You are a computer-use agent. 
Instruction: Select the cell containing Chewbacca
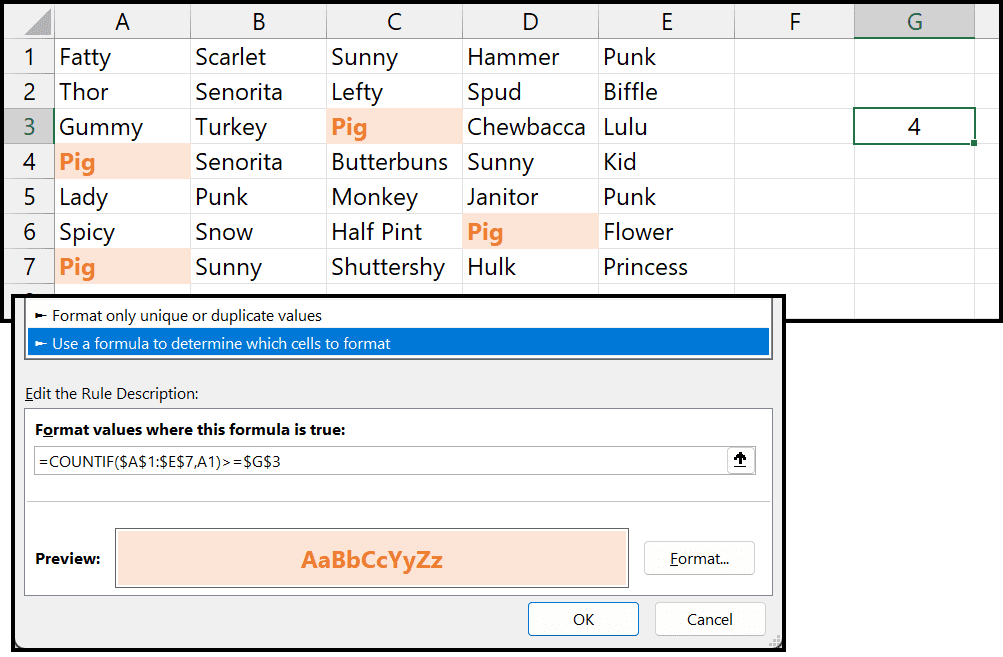529,126
